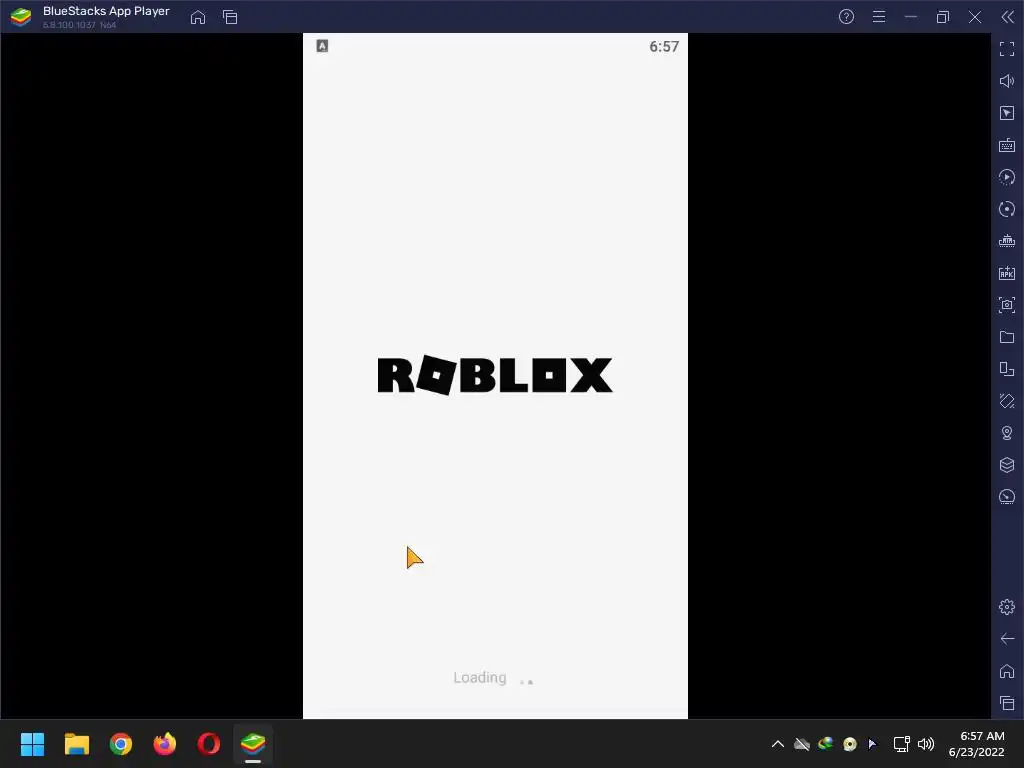This screenshot has width=1024, height=768.
Task: Toggle the volume speaker in sidebar
Action: 1007,81
